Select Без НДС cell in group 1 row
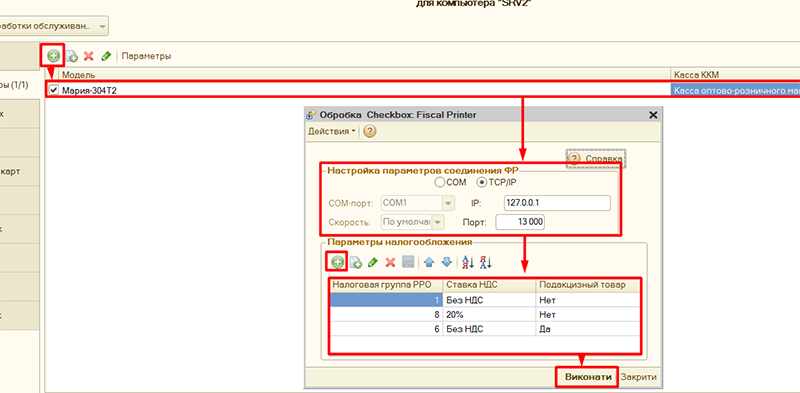Viewport: 800px width, 393px height. (x=490, y=300)
